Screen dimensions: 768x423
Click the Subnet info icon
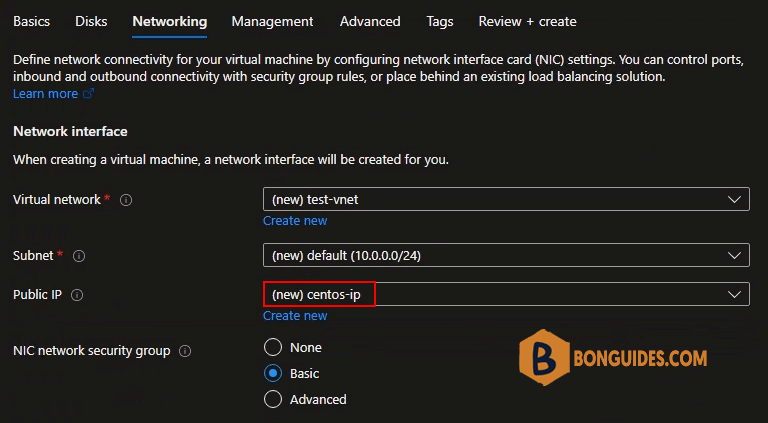click(79, 256)
